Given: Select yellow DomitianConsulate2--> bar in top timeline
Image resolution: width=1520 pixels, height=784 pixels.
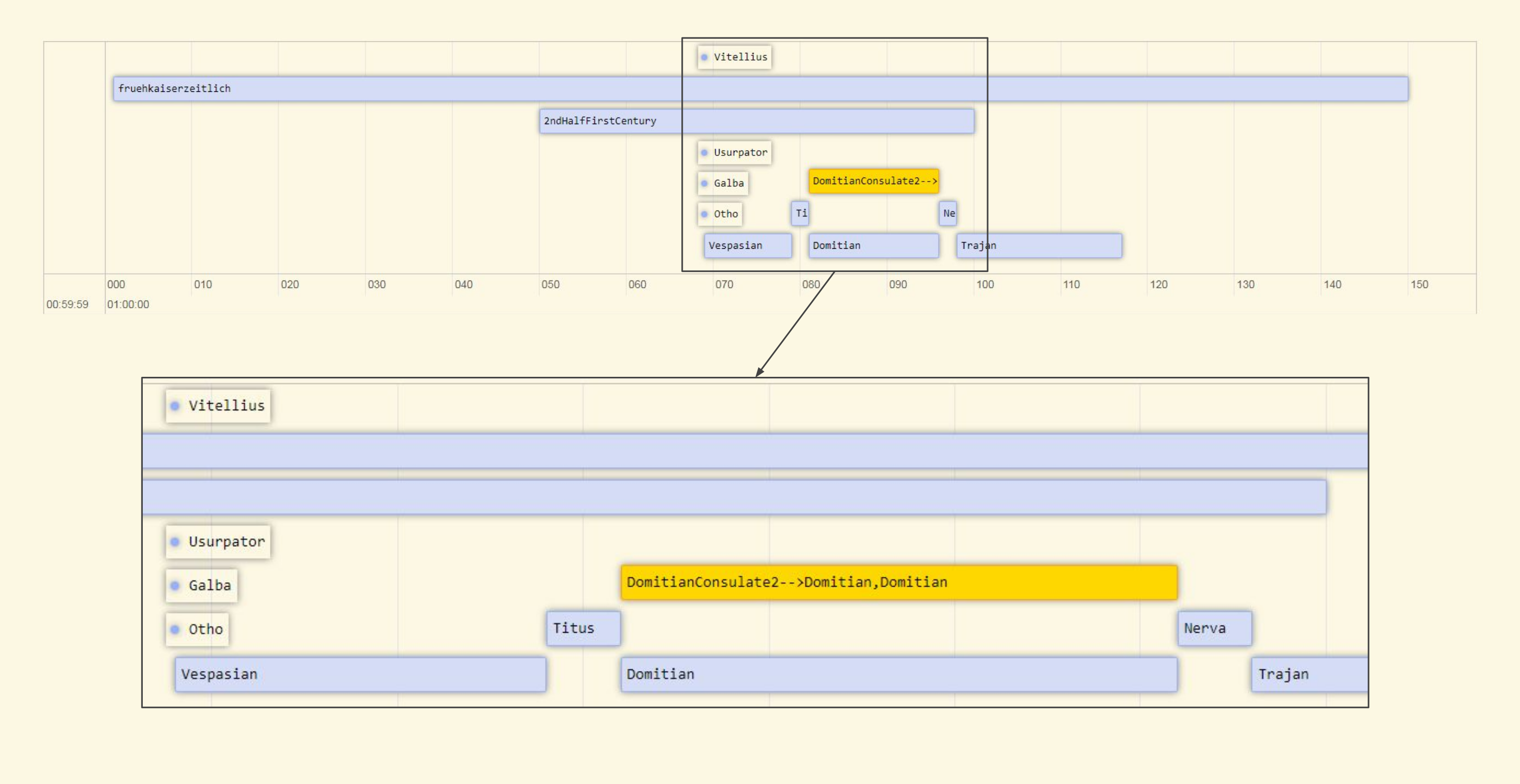Looking at the screenshot, I should (874, 181).
